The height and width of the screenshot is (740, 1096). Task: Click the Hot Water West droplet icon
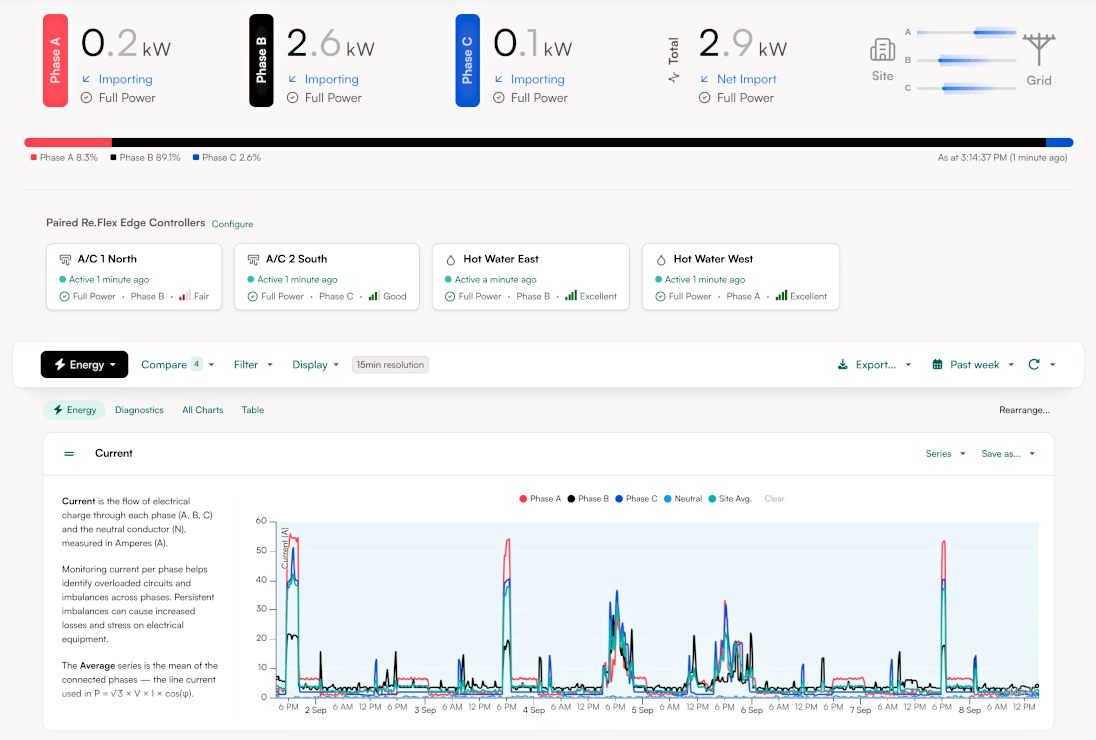(661, 259)
